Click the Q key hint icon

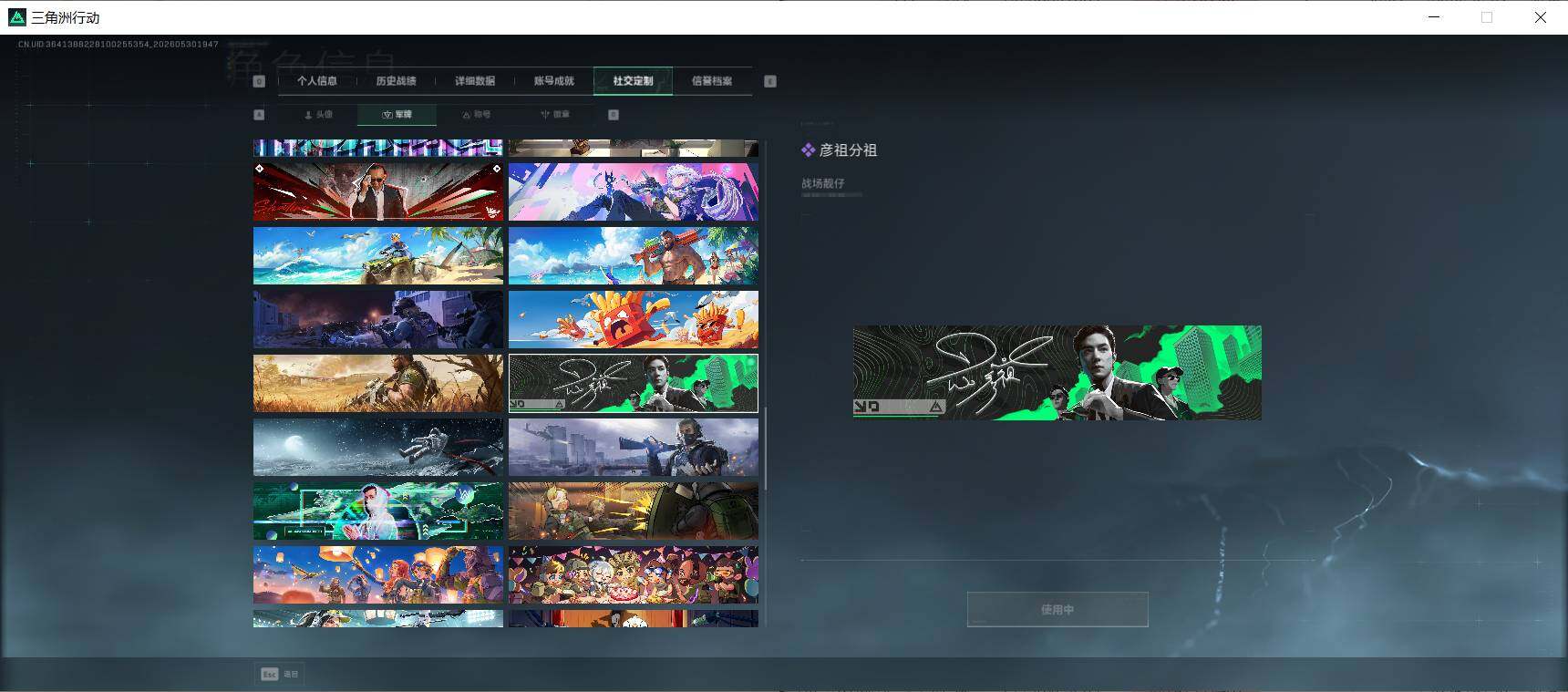click(259, 81)
